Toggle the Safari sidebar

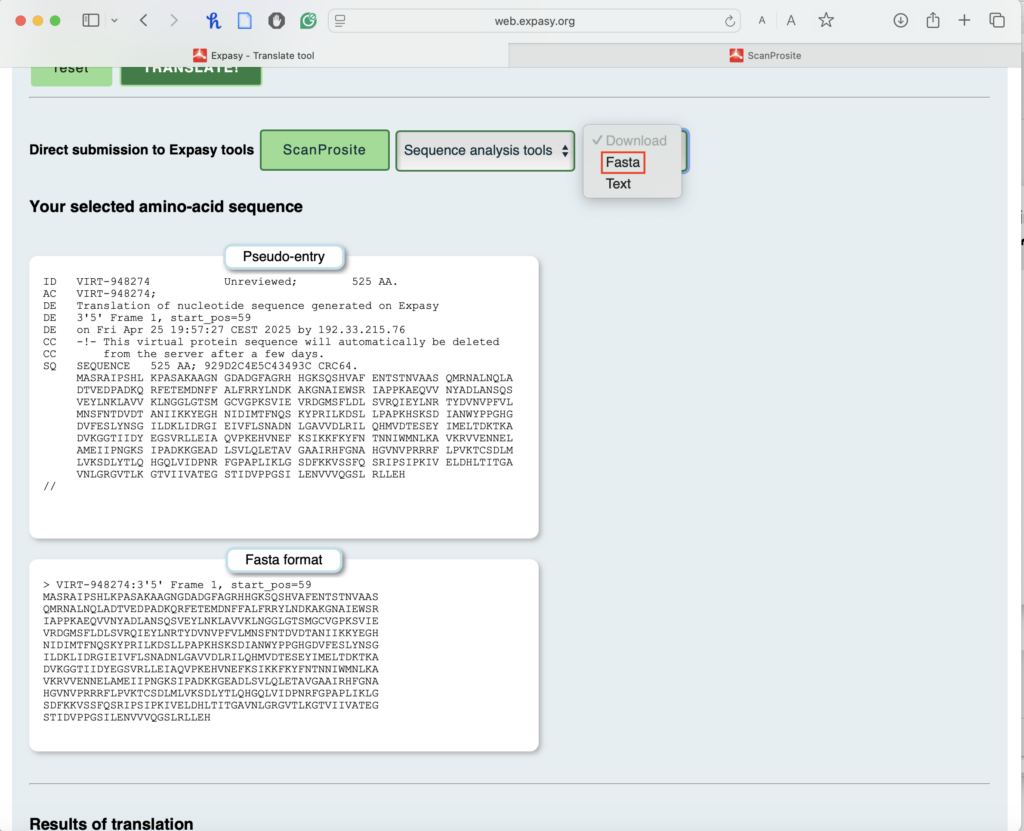pyautogui.click(x=91, y=20)
